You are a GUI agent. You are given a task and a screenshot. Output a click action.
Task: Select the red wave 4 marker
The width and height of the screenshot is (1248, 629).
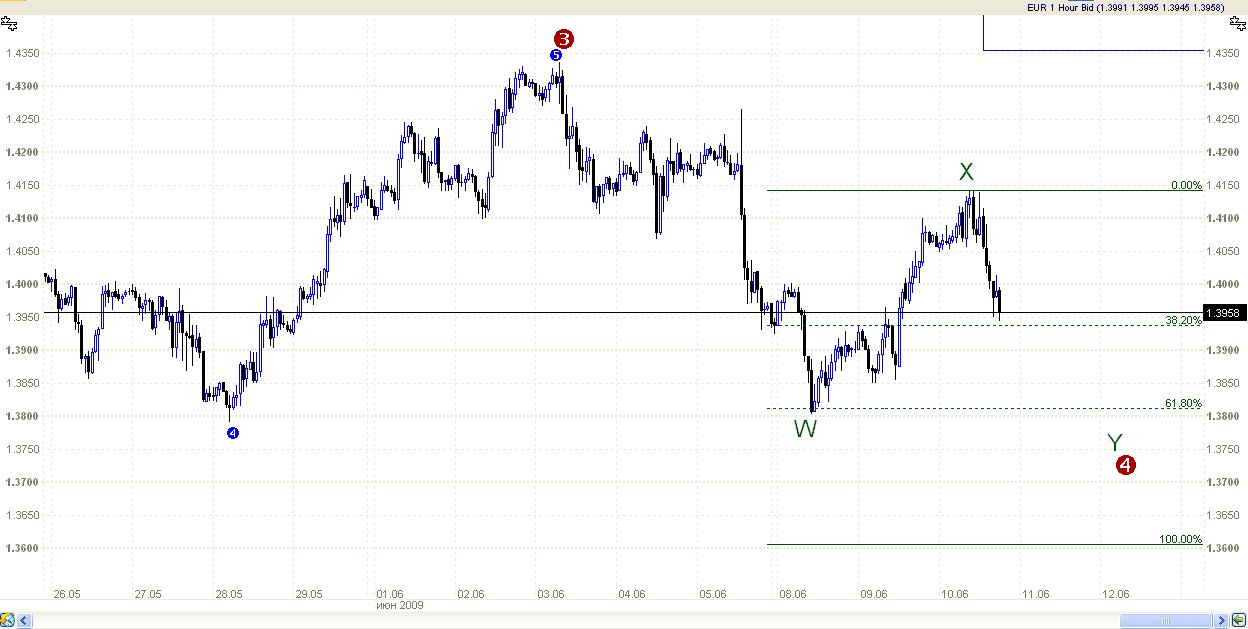coord(1125,465)
